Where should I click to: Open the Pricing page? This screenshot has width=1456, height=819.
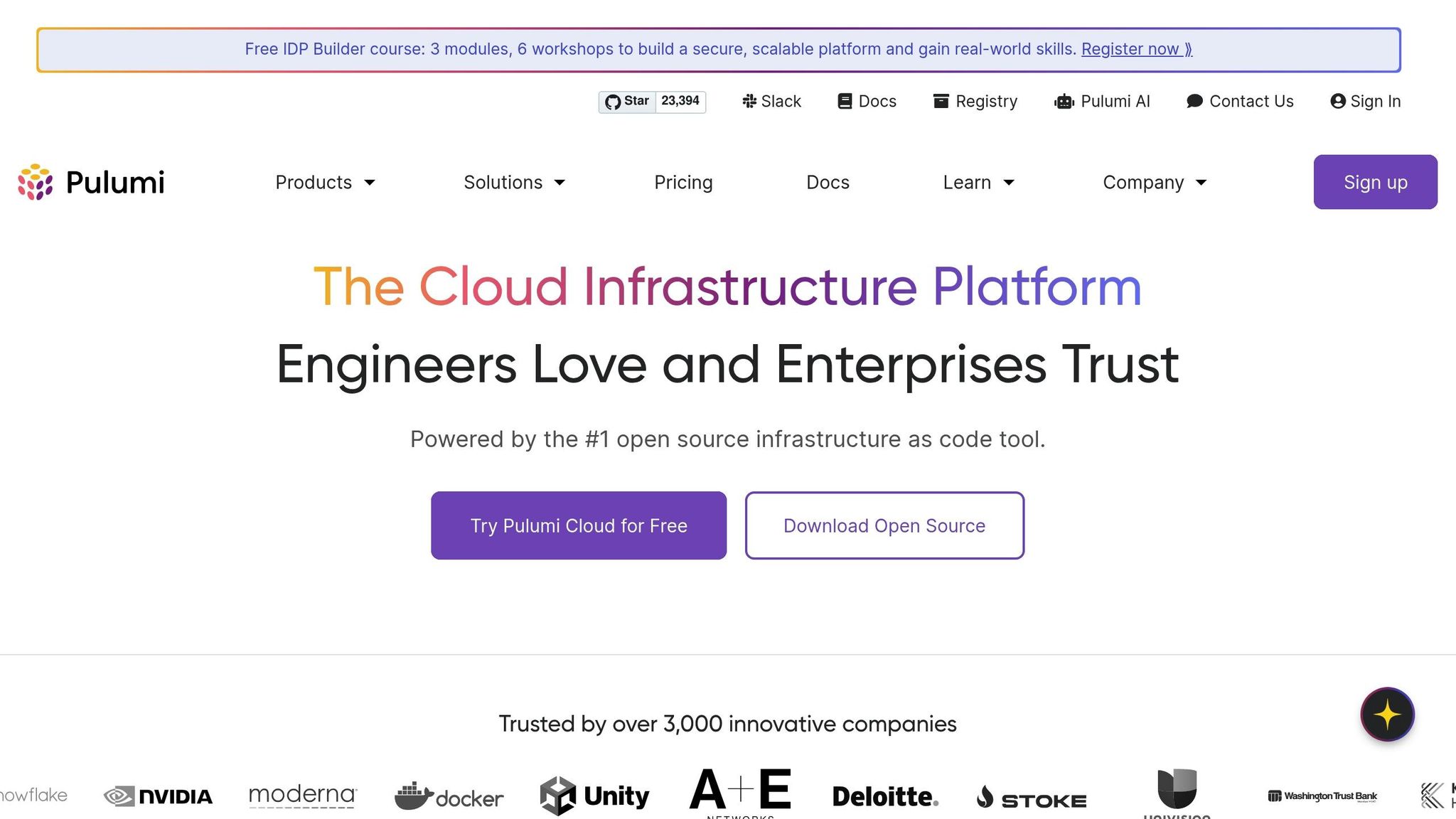pos(683,183)
